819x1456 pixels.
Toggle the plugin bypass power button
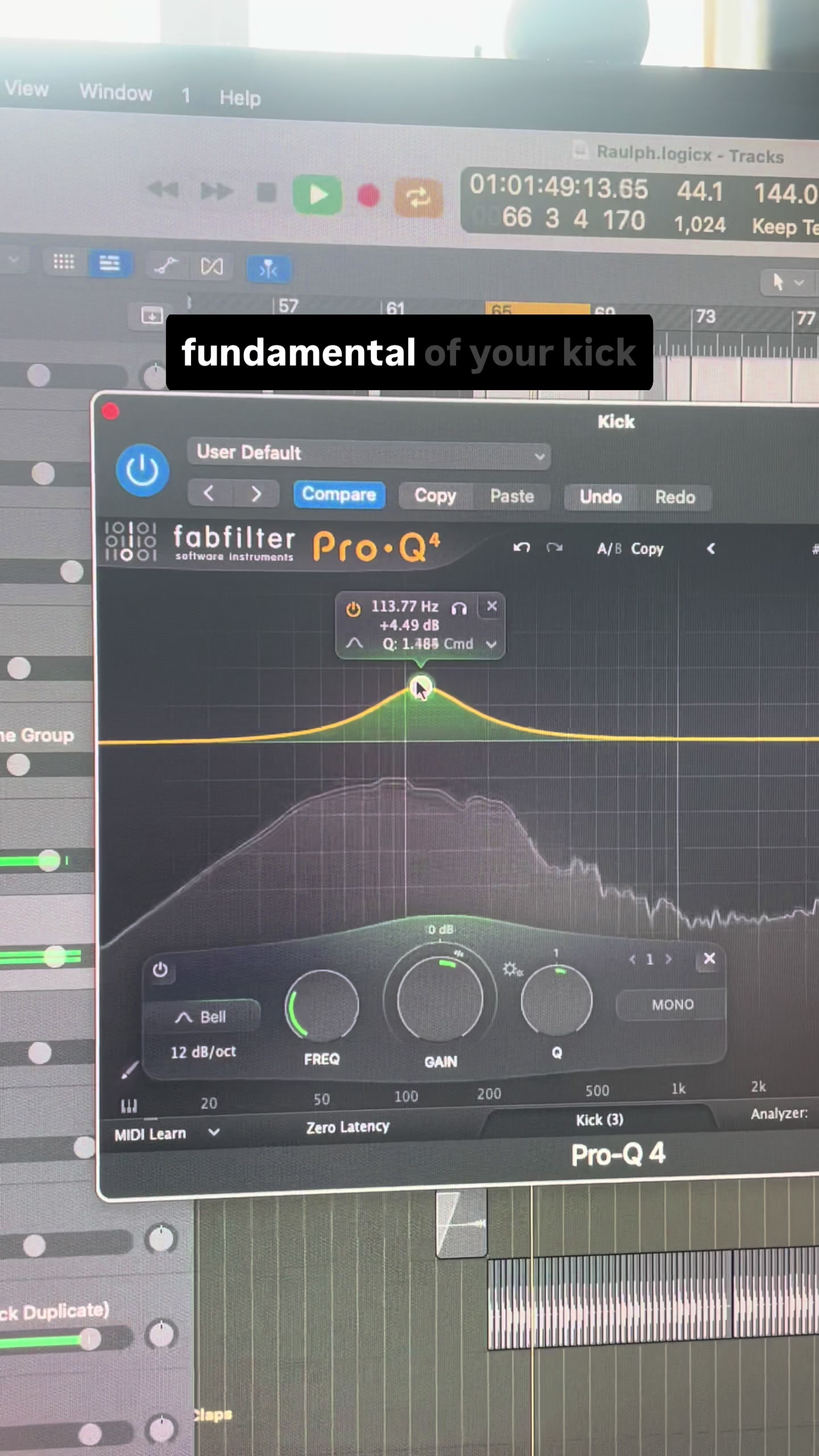tap(142, 470)
